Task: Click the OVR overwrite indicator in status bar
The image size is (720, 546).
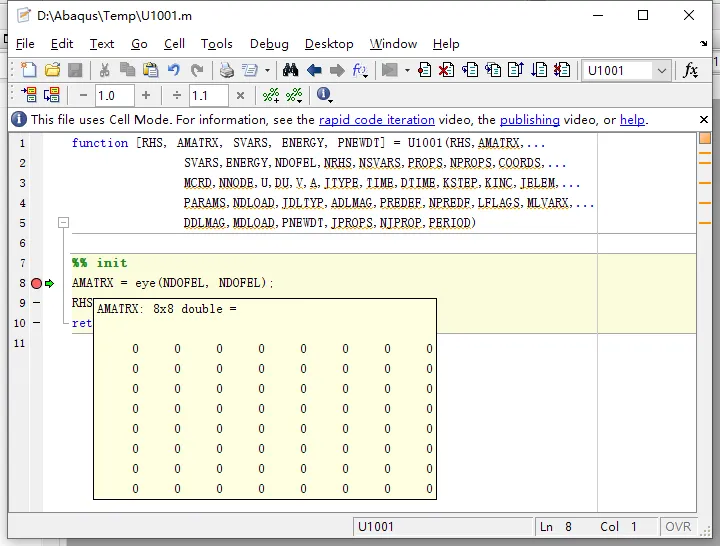Action: (x=678, y=527)
